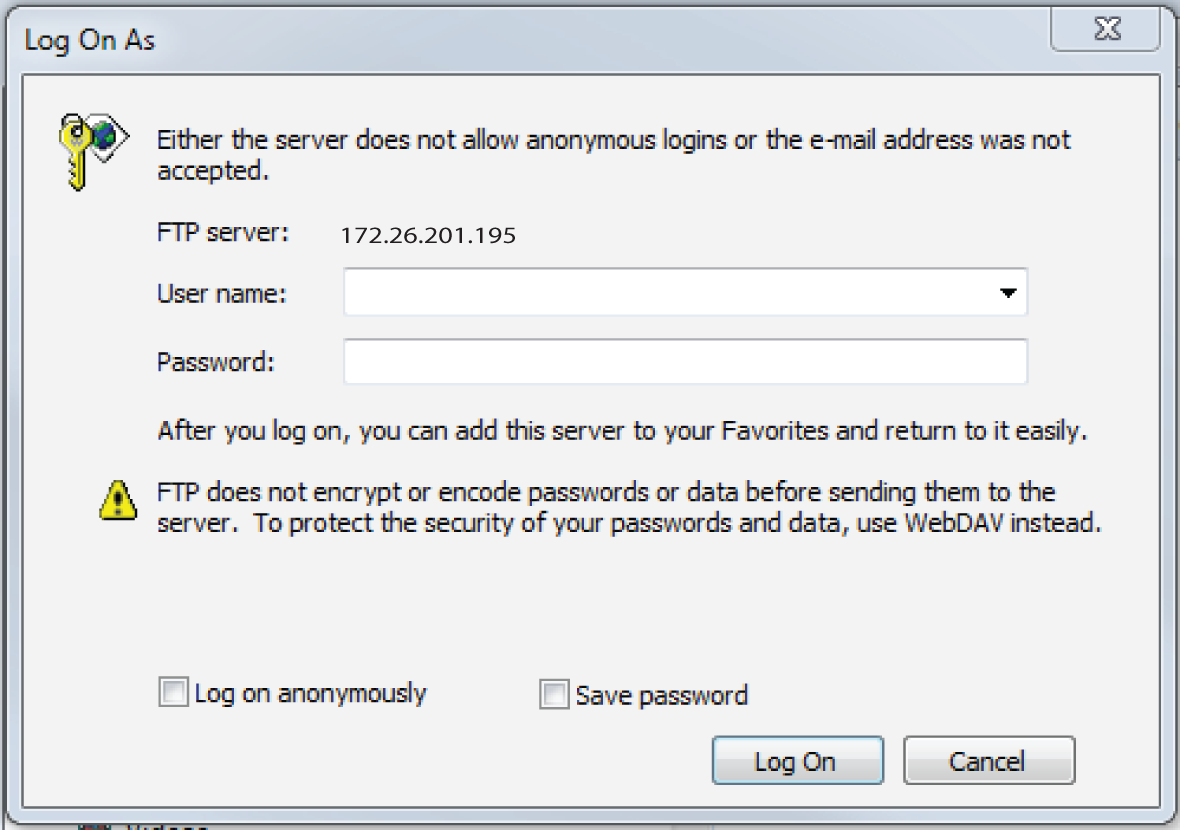This screenshot has height=830, width=1180.
Task: Click the yellow warning triangle icon
Action: pyautogui.click(x=118, y=499)
